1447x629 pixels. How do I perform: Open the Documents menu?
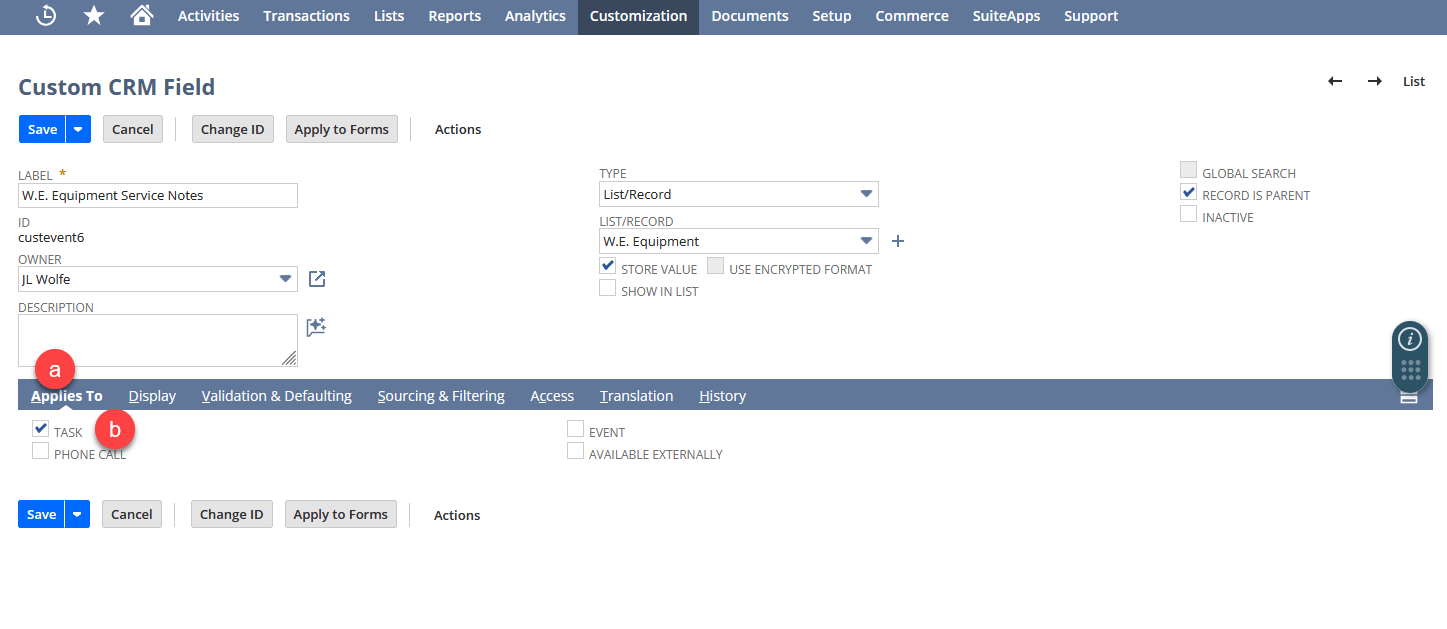(x=750, y=16)
